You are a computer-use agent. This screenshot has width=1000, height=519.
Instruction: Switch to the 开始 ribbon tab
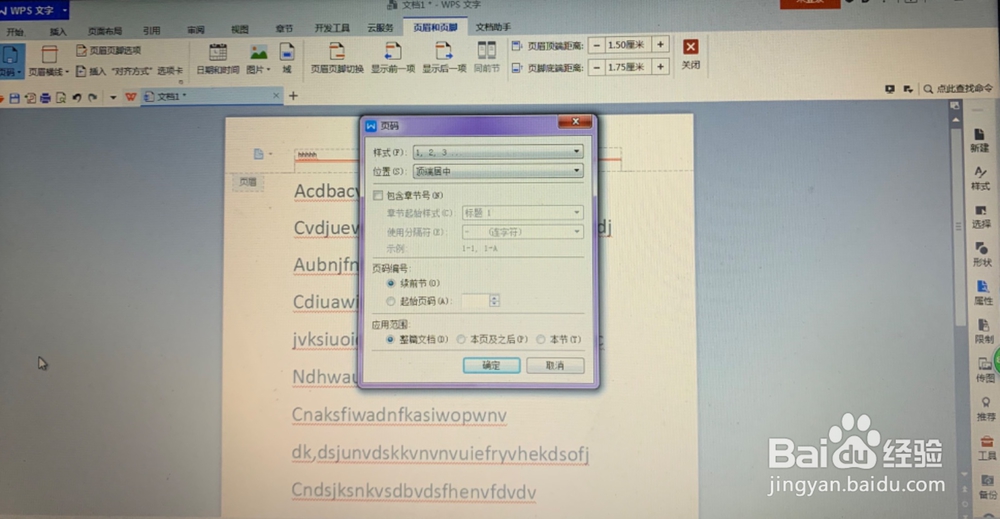pos(15,31)
